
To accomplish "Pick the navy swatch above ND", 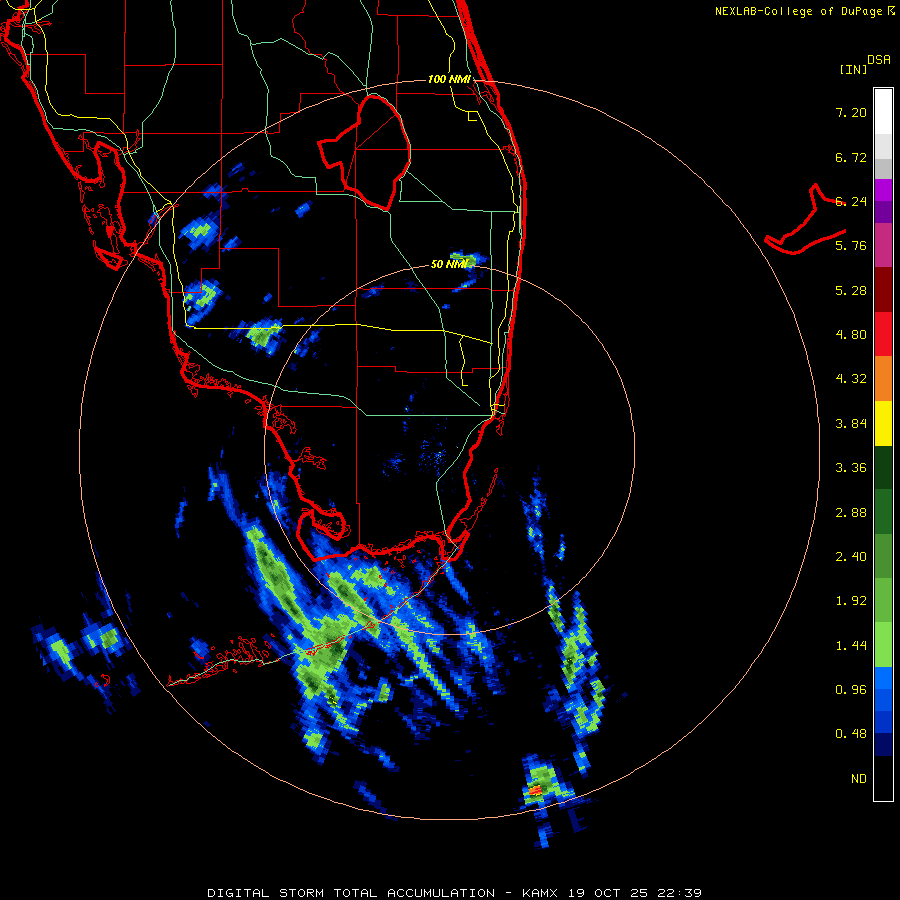I will pos(883,745).
